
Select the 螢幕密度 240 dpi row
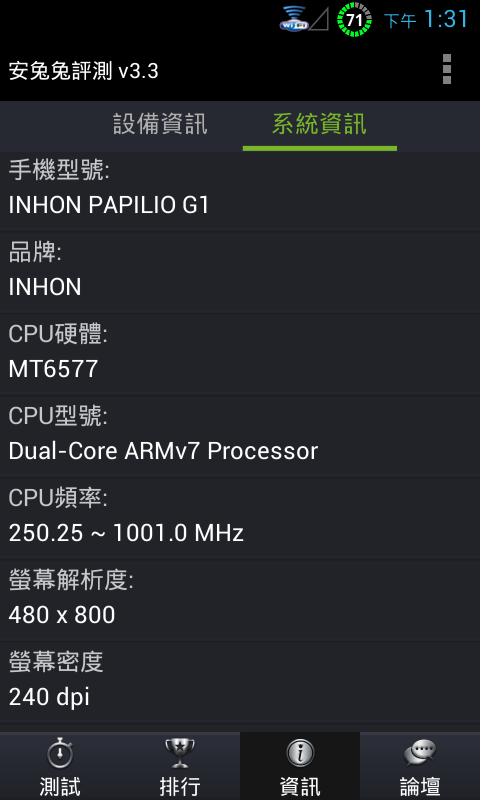click(240, 681)
